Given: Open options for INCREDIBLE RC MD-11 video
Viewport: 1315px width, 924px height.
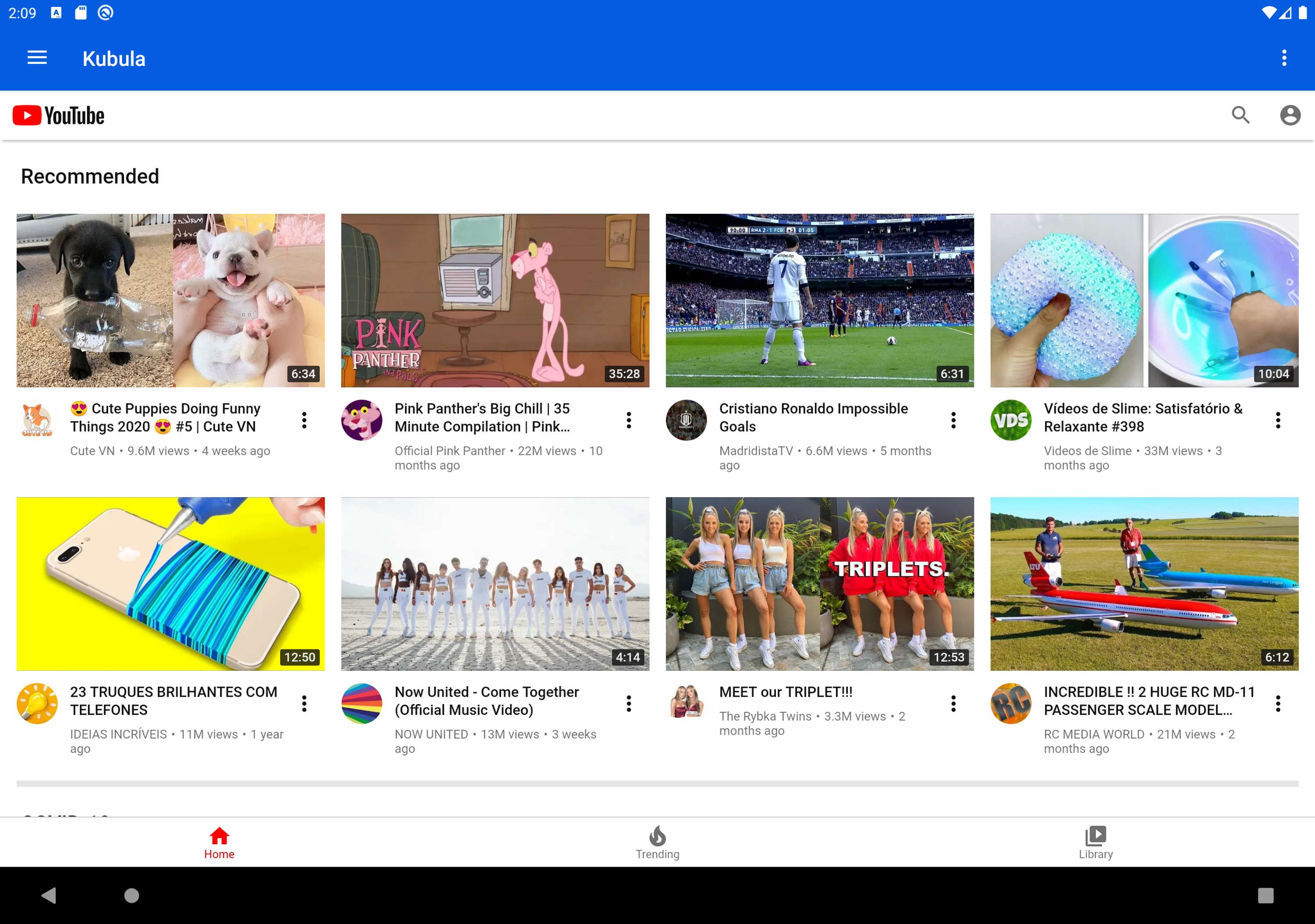Looking at the screenshot, I should 1278,704.
